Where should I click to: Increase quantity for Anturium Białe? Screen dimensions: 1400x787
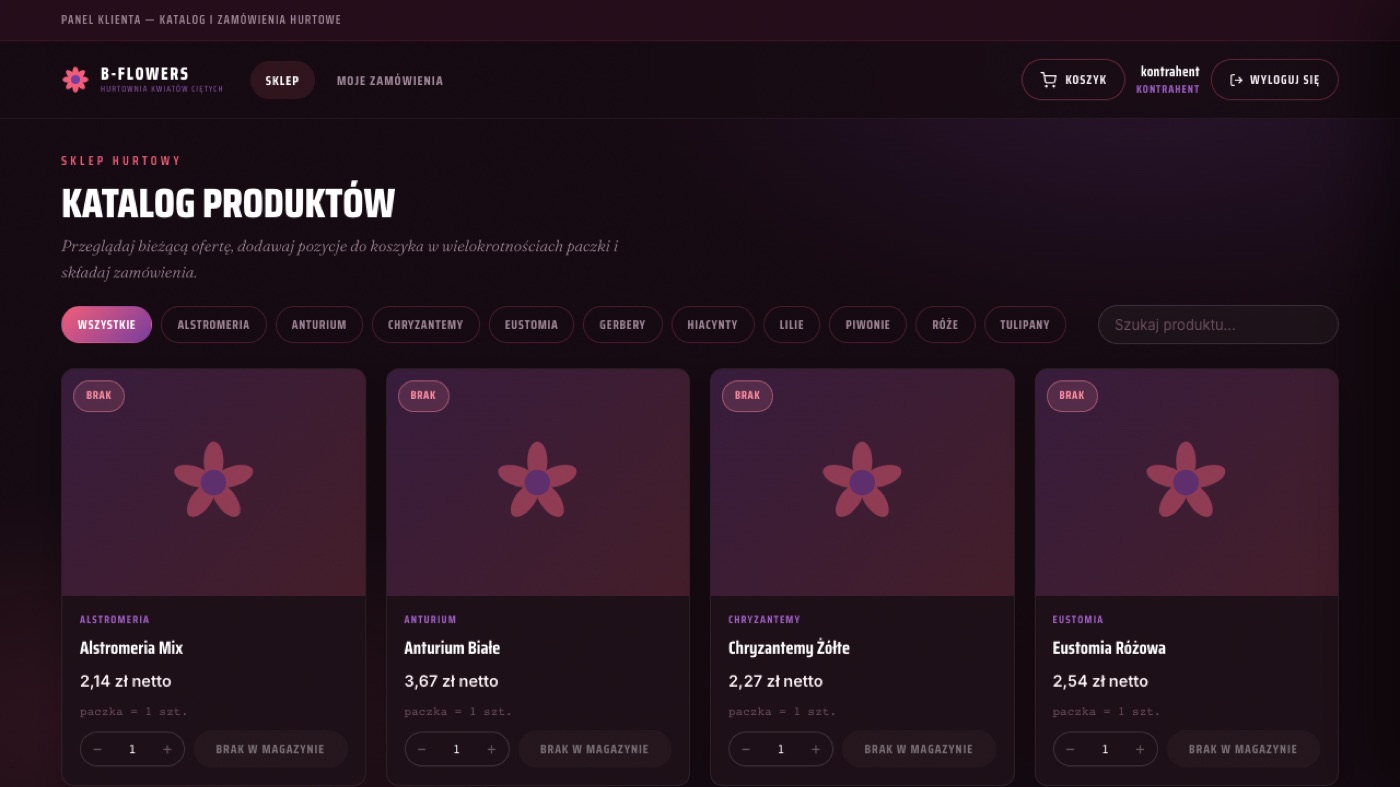point(491,749)
